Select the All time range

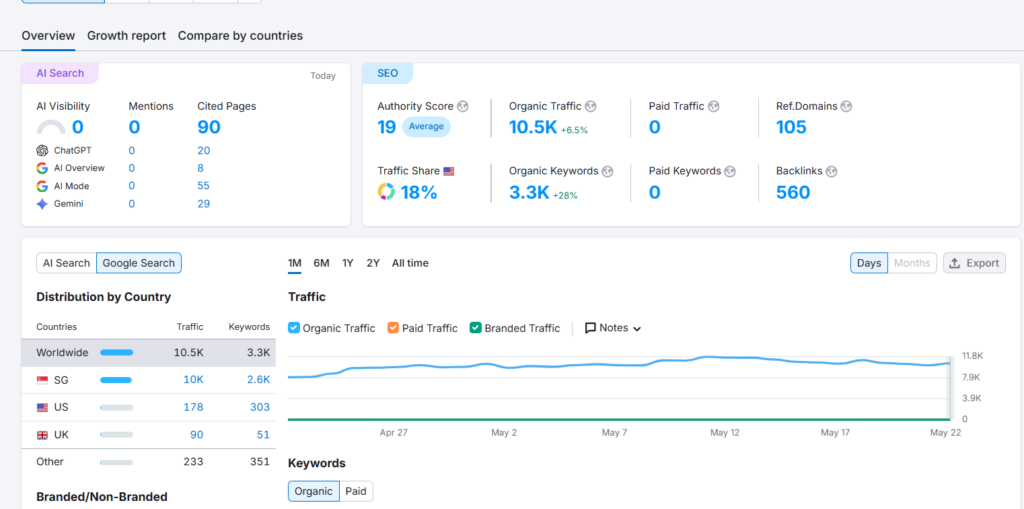[x=410, y=263]
